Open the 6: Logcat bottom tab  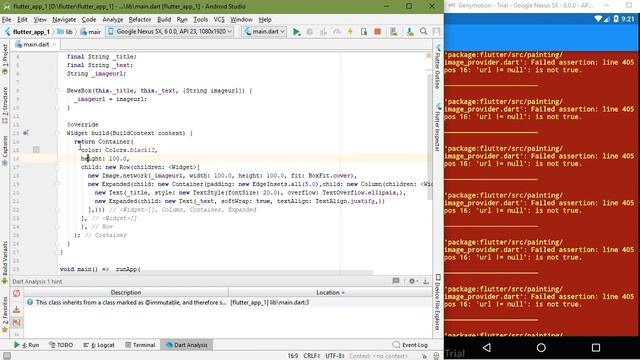pos(99,345)
